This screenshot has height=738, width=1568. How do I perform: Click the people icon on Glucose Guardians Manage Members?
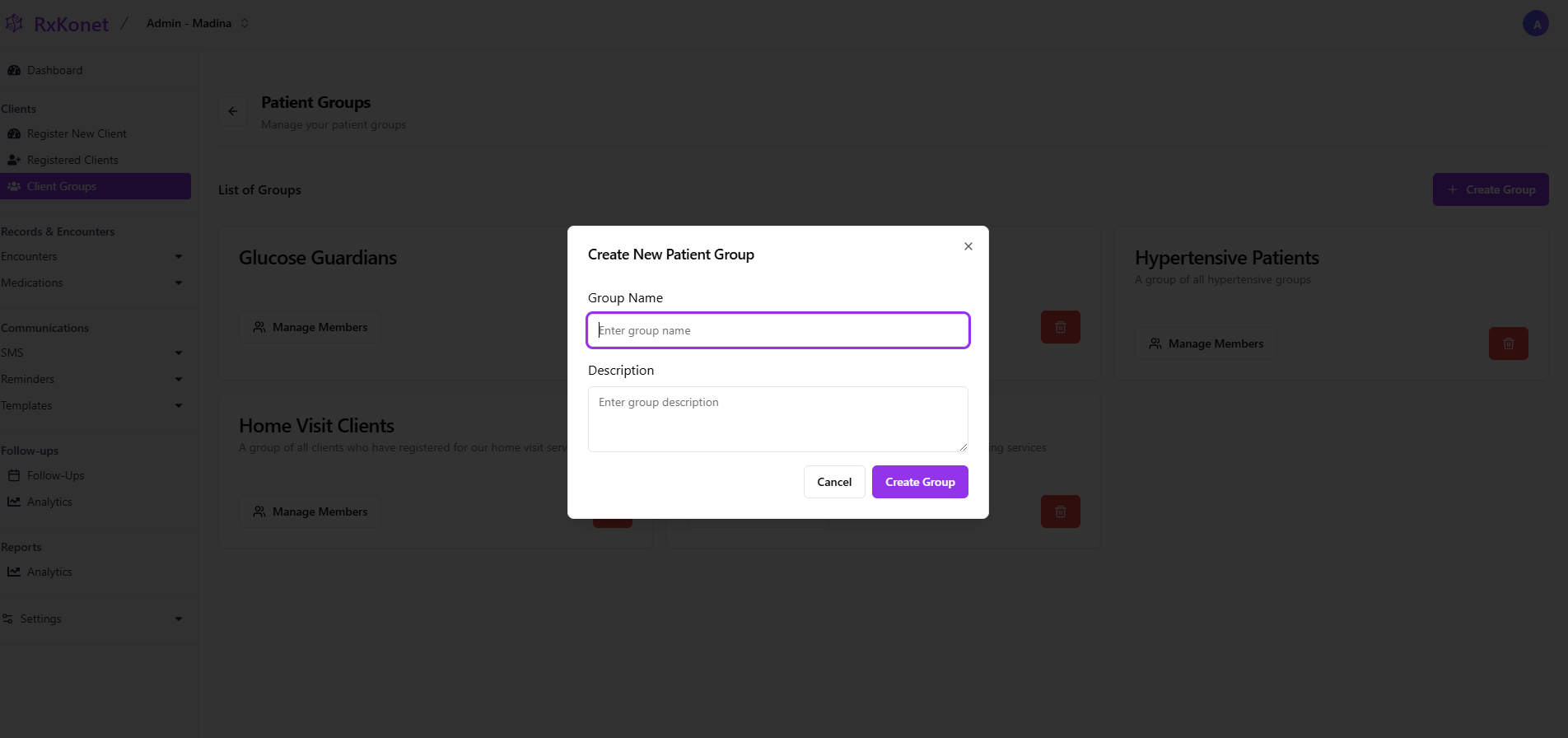coord(259,327)
